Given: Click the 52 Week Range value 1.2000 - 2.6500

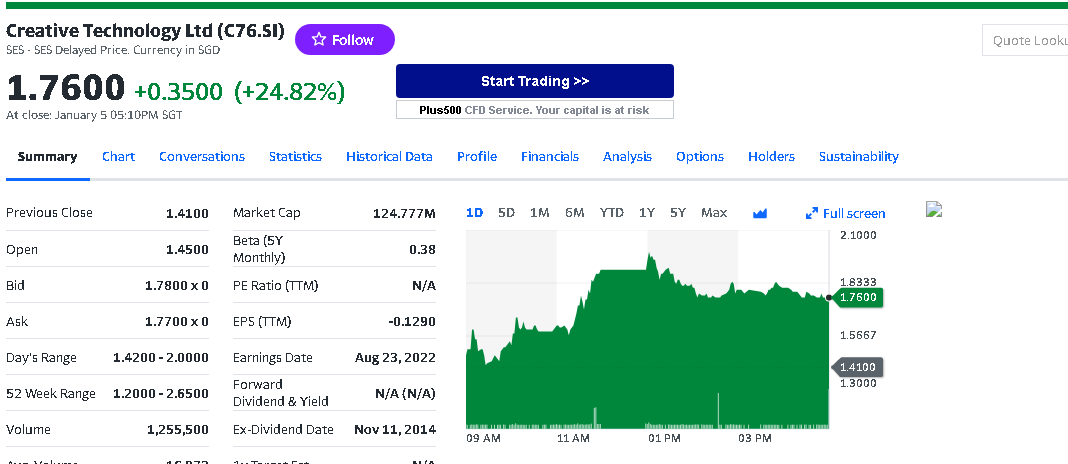Looking at the screenshot, I should click(x=161, y=394).
